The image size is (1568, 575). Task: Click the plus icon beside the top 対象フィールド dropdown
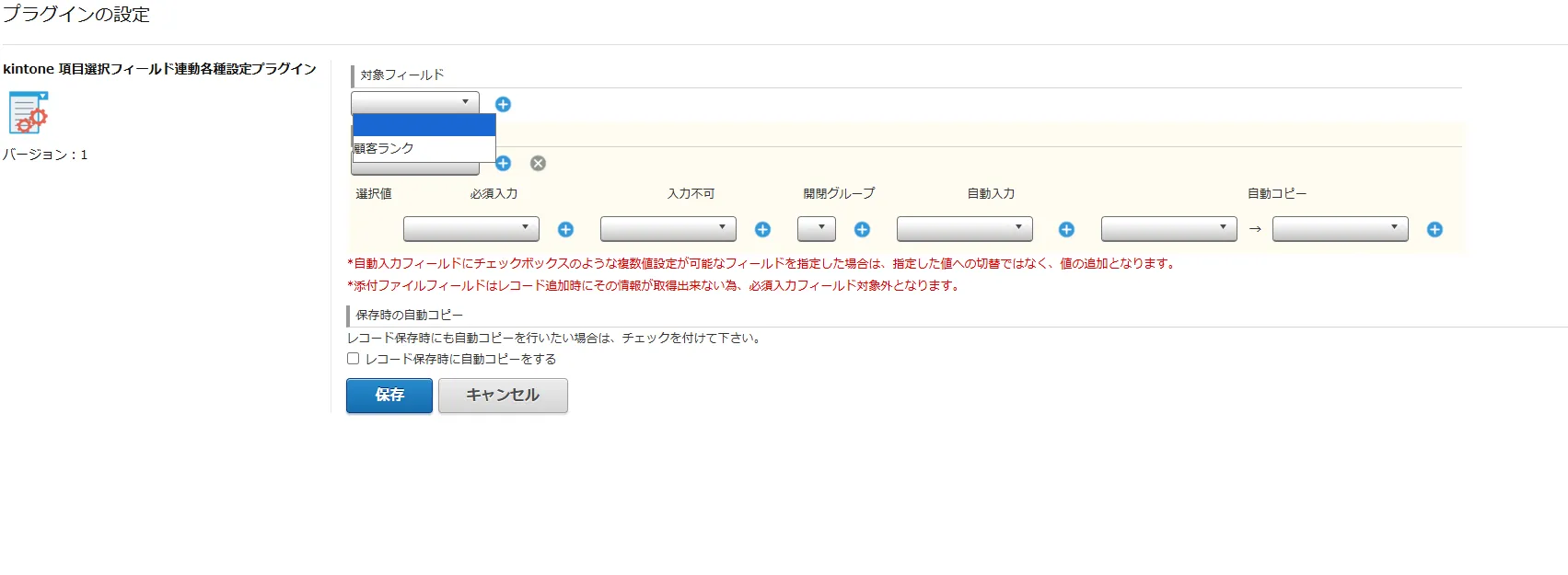coord(503,104)
